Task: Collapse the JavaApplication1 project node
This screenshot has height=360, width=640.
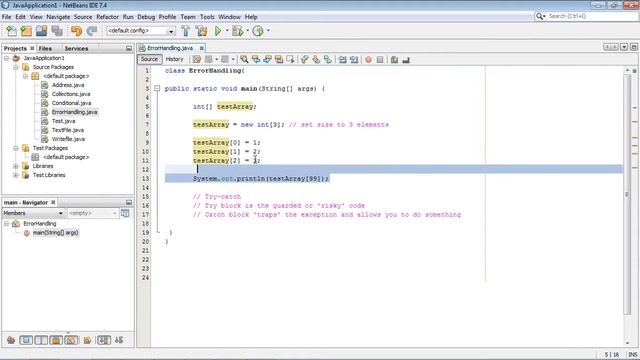Action: point(7,58)
